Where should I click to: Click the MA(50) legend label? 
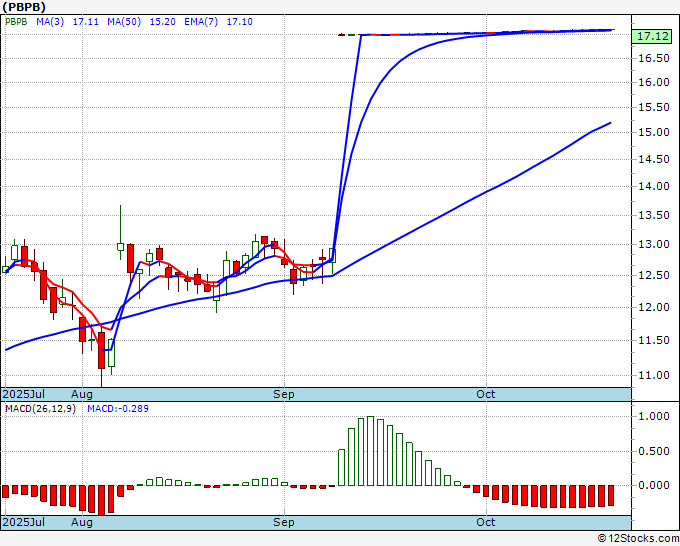tap(124, 22)
